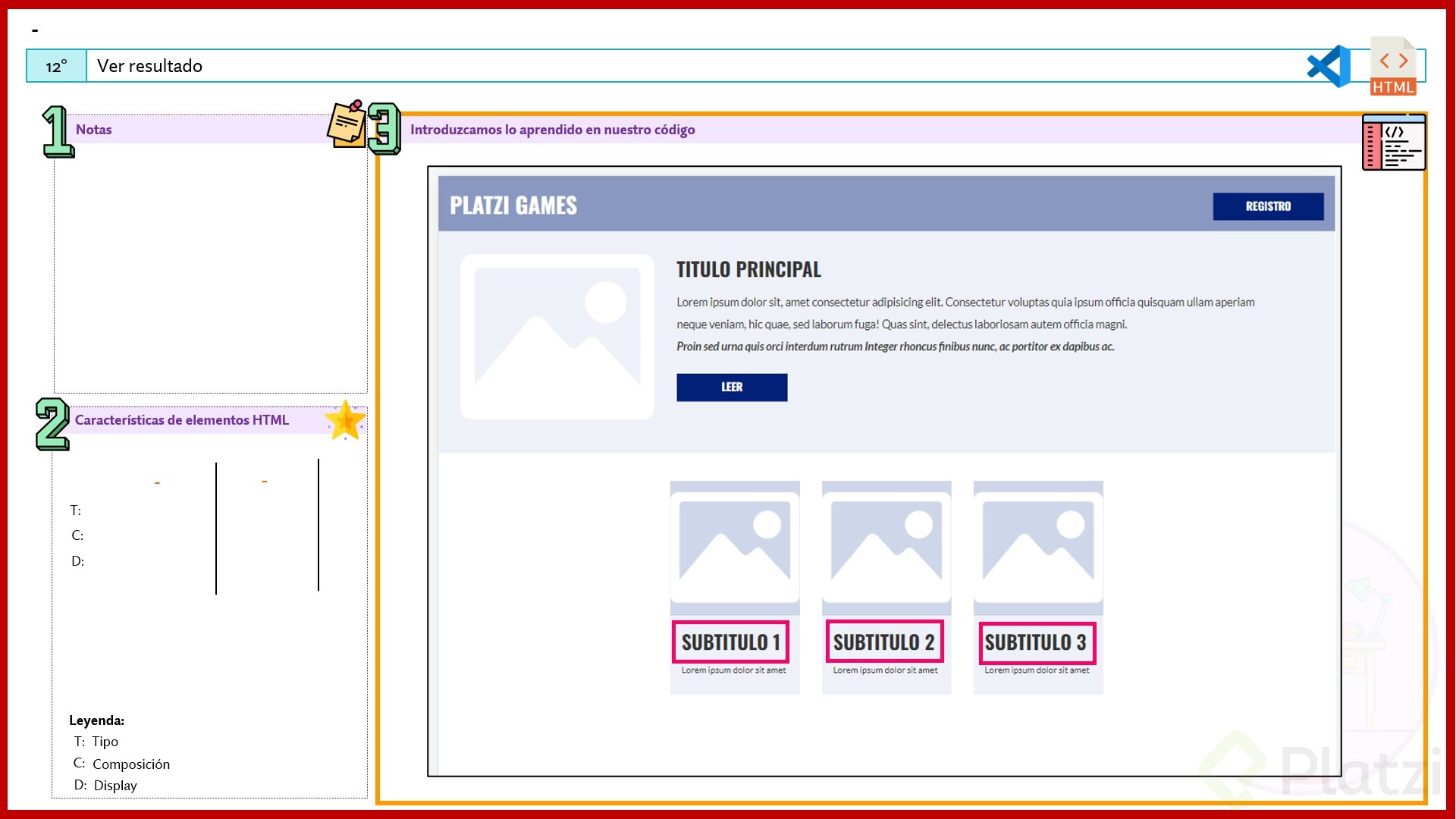The height and width of the screenshot is (819, 1456).
Task: Click the 12° step number cell
Action: (x=57, y=66)
